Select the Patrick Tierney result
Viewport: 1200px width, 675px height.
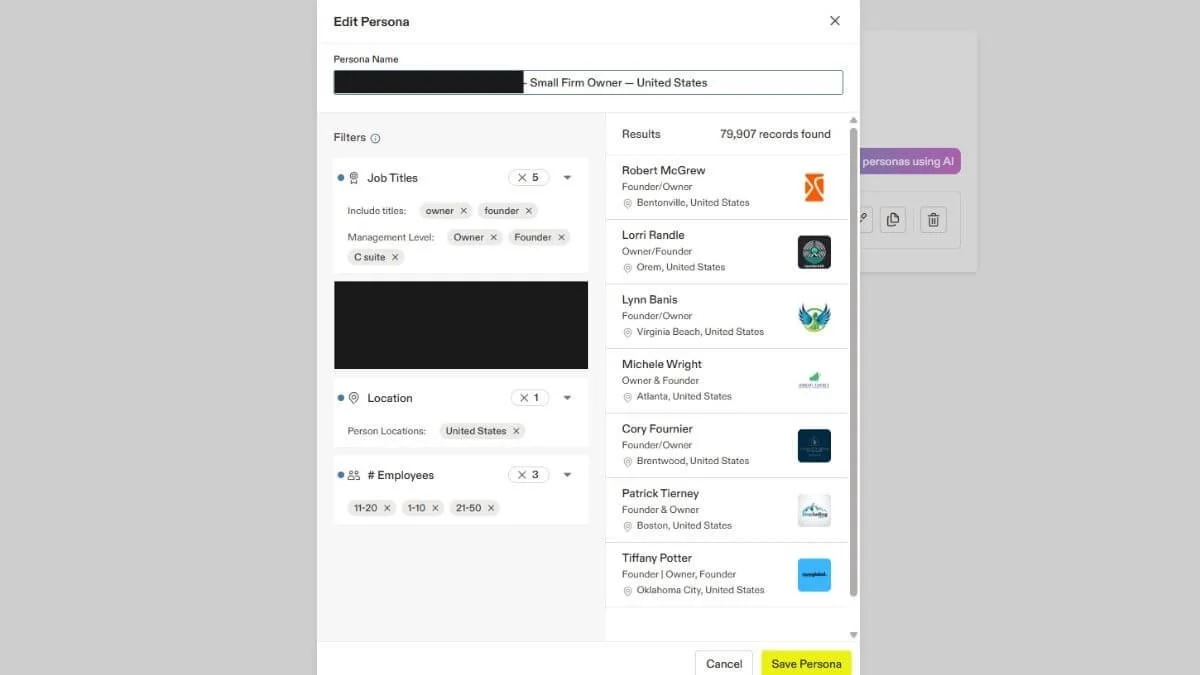[727, 510]
